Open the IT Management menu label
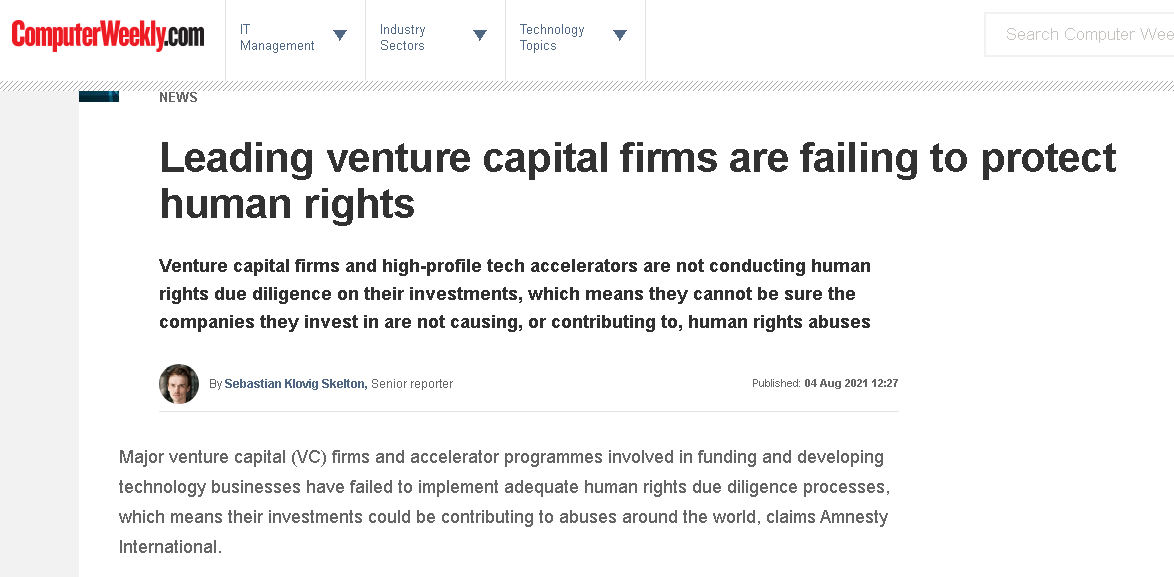Viewport: 1174px width, 577px height. pyautogui.click(x=277, y=37)
